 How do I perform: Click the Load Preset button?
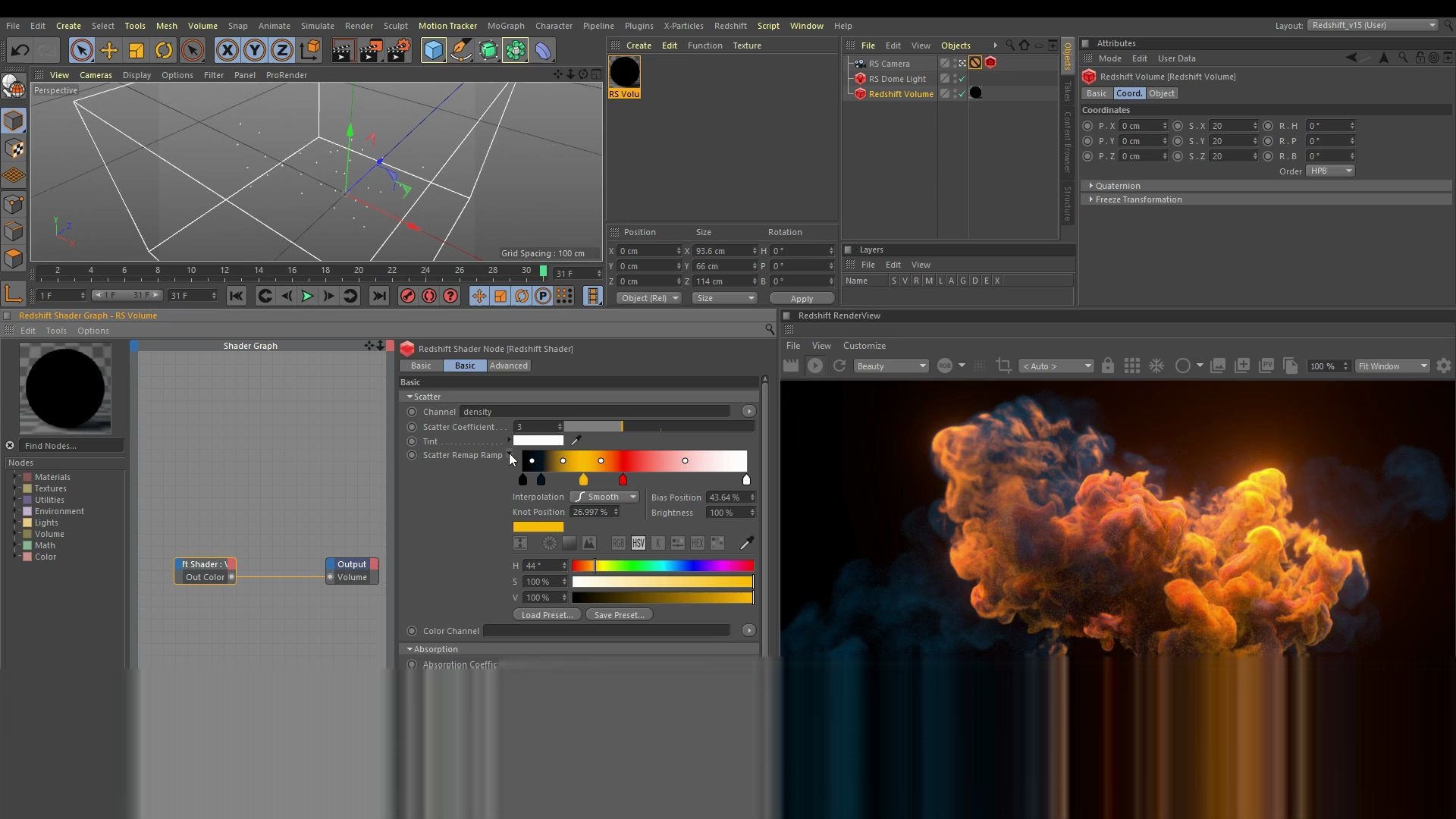pyautogui.click(x=545, y=614)
